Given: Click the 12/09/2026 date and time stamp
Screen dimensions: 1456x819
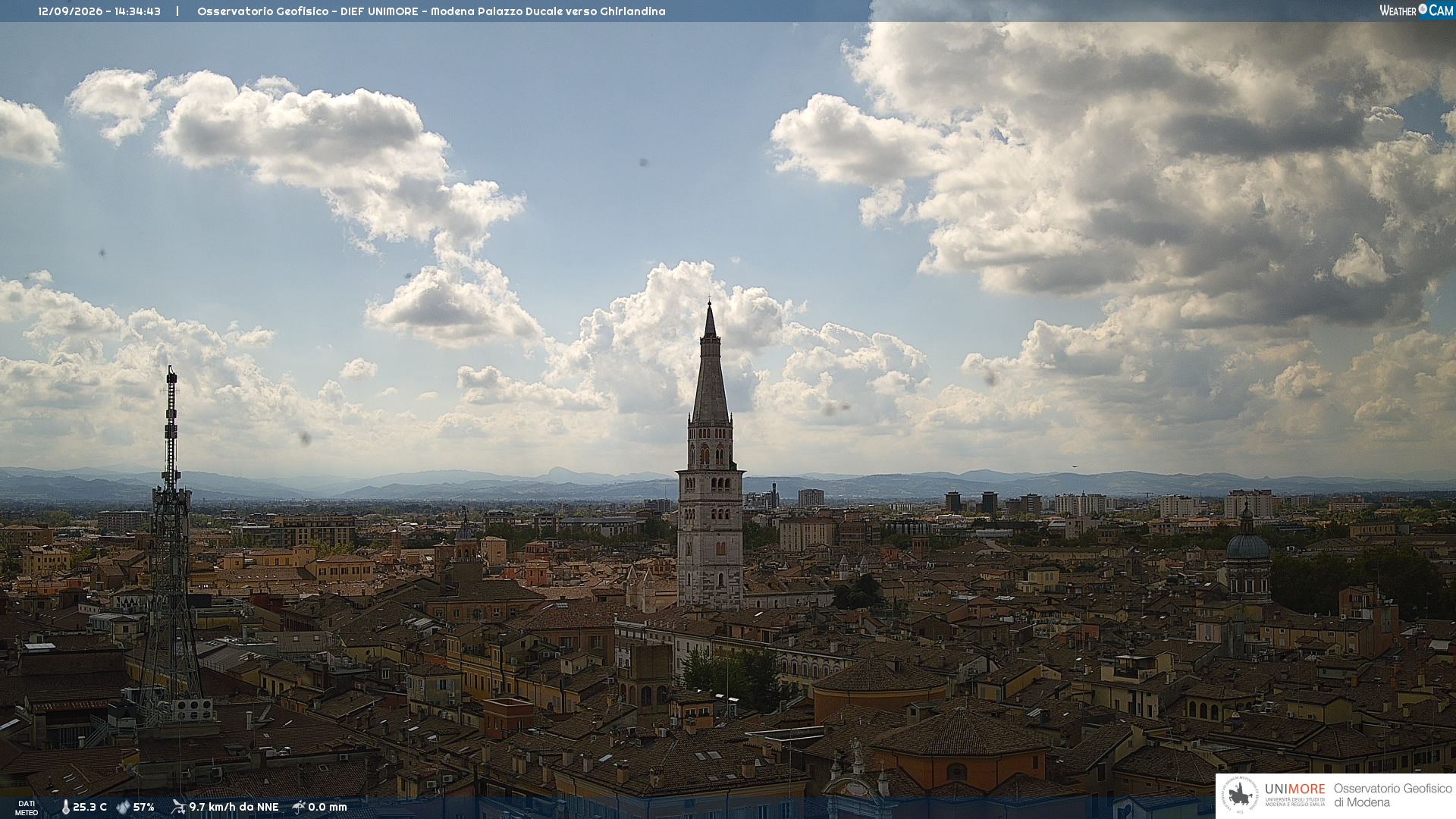Looking at the screenshot, I should 99,11.
